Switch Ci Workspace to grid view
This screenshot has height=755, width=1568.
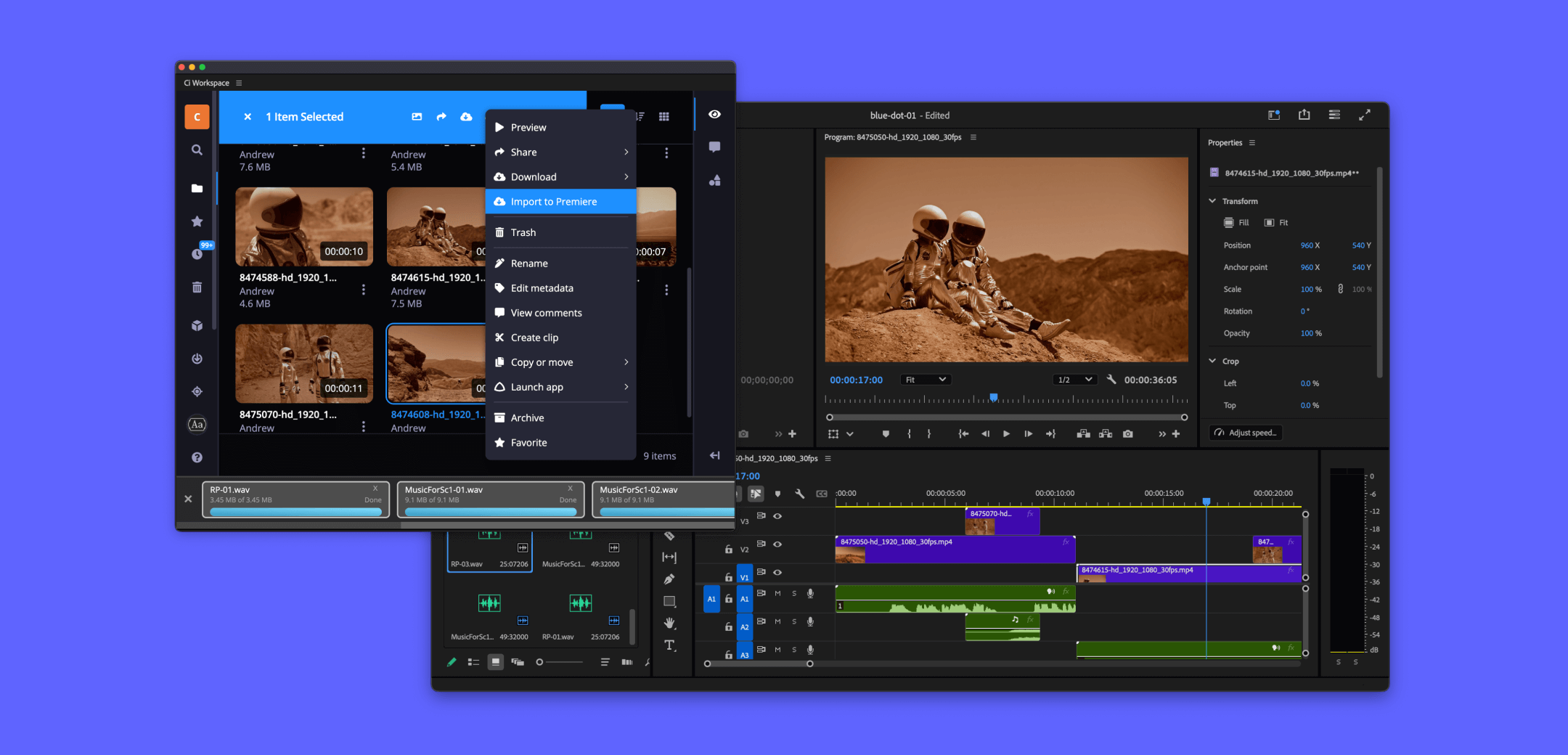tap(663, 116)
